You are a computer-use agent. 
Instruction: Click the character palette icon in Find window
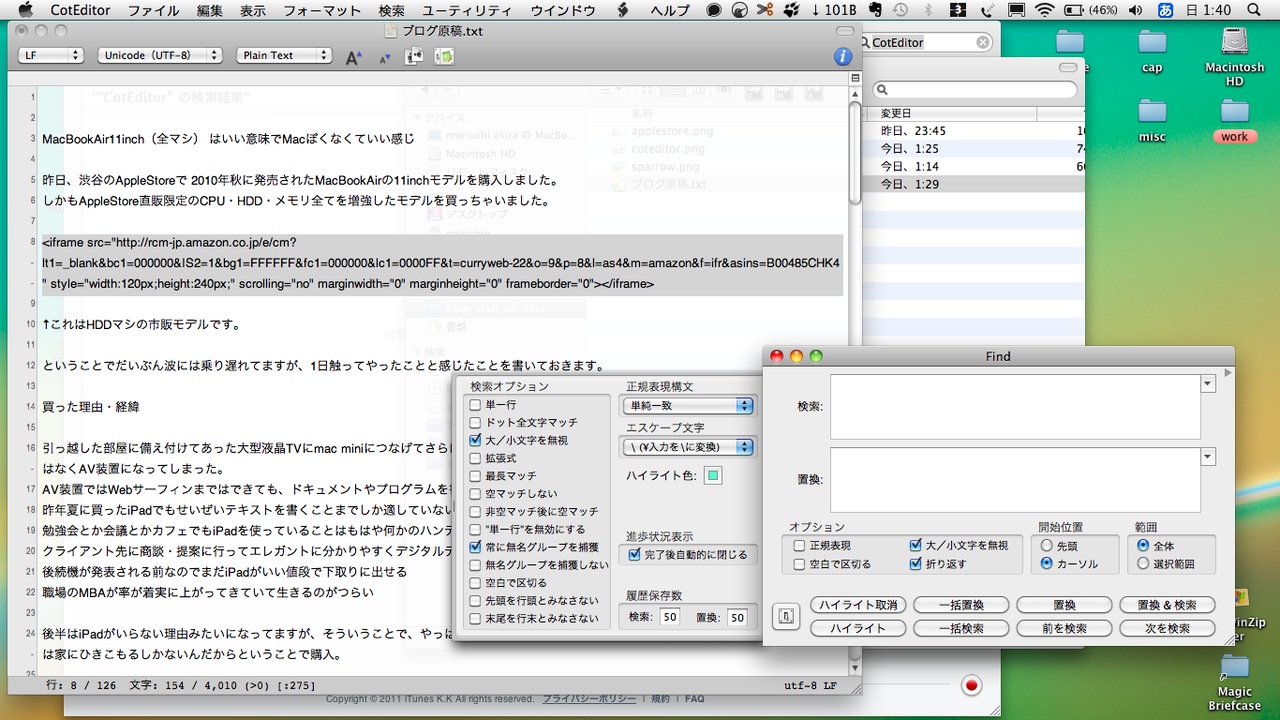pyautogui.click(x=786, y=616)
